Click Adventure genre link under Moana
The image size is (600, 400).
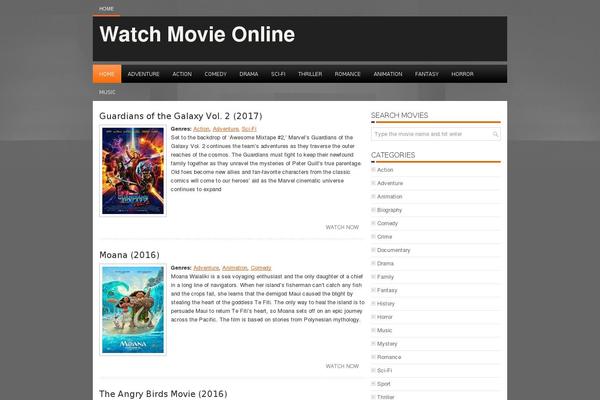pos(206,268)
